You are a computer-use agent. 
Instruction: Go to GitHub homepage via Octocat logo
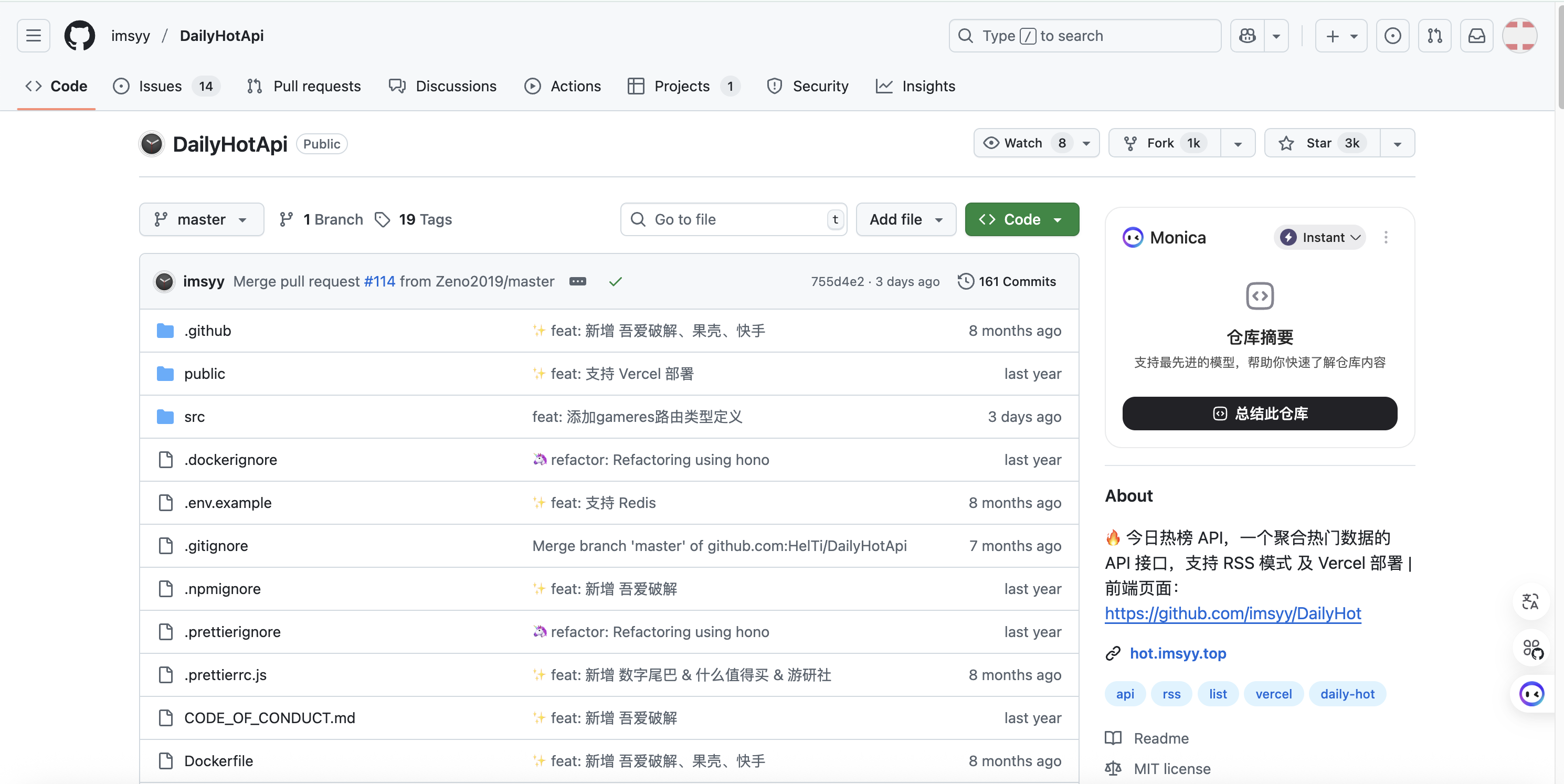[x=80, y=36]
